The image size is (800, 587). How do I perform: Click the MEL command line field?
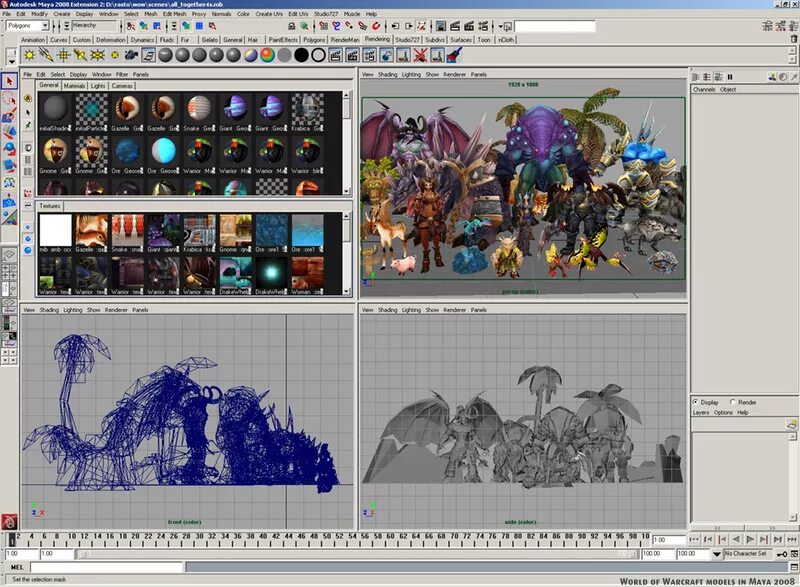point(107,567)
